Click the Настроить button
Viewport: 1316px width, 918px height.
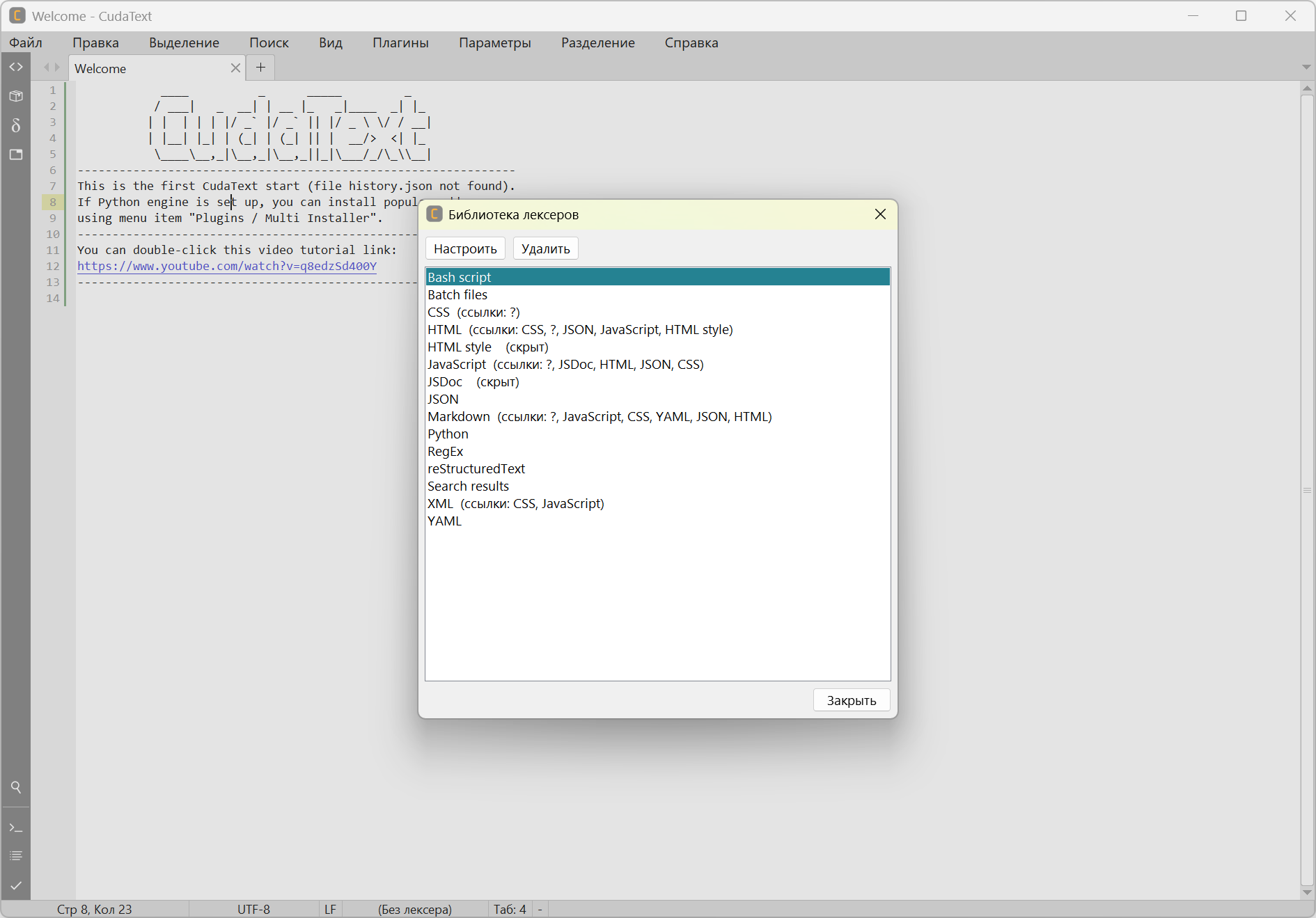tap(465, 248)
